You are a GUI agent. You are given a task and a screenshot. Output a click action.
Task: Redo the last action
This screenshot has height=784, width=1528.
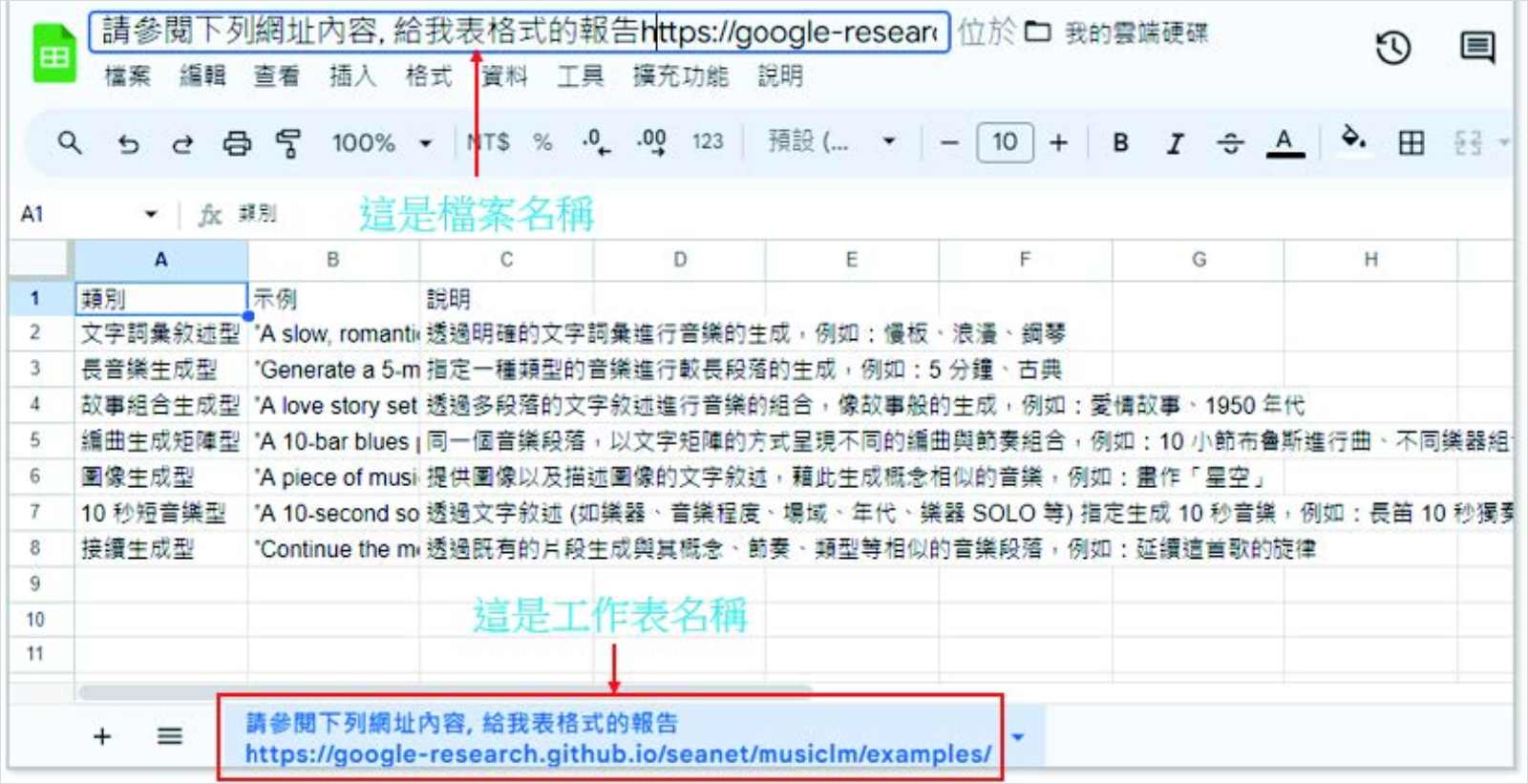[x=182, y=144]
